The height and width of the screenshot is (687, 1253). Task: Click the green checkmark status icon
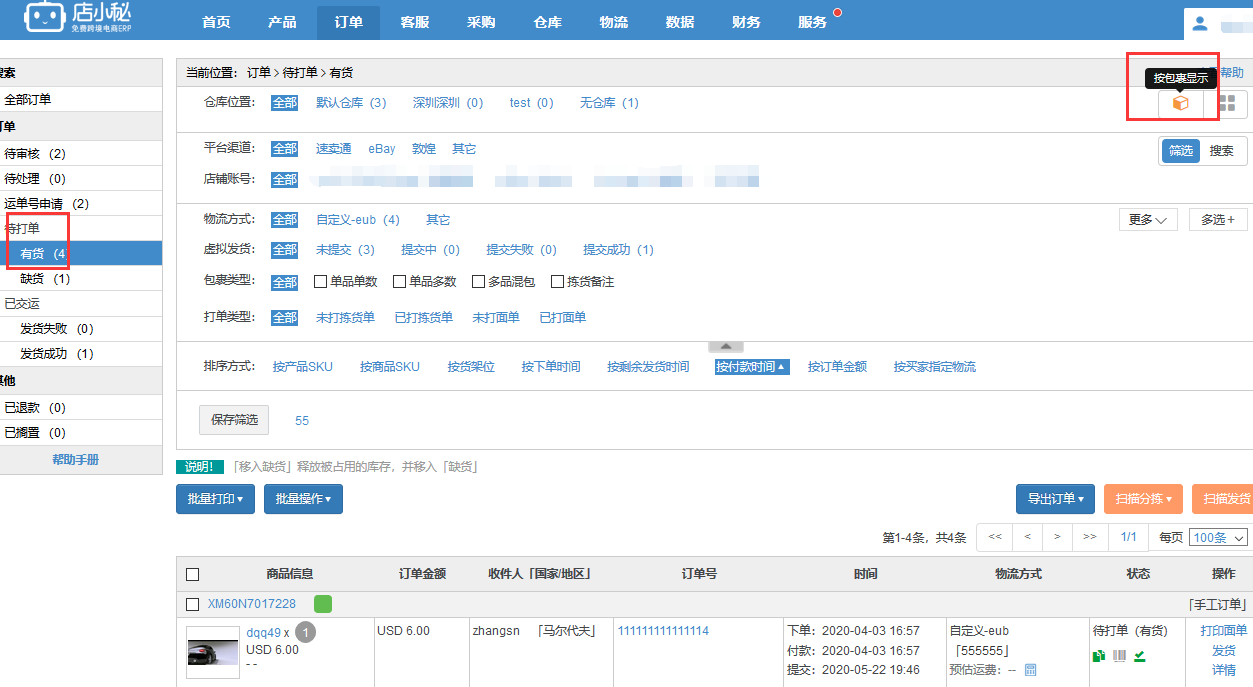click(x=1140, y=656)
